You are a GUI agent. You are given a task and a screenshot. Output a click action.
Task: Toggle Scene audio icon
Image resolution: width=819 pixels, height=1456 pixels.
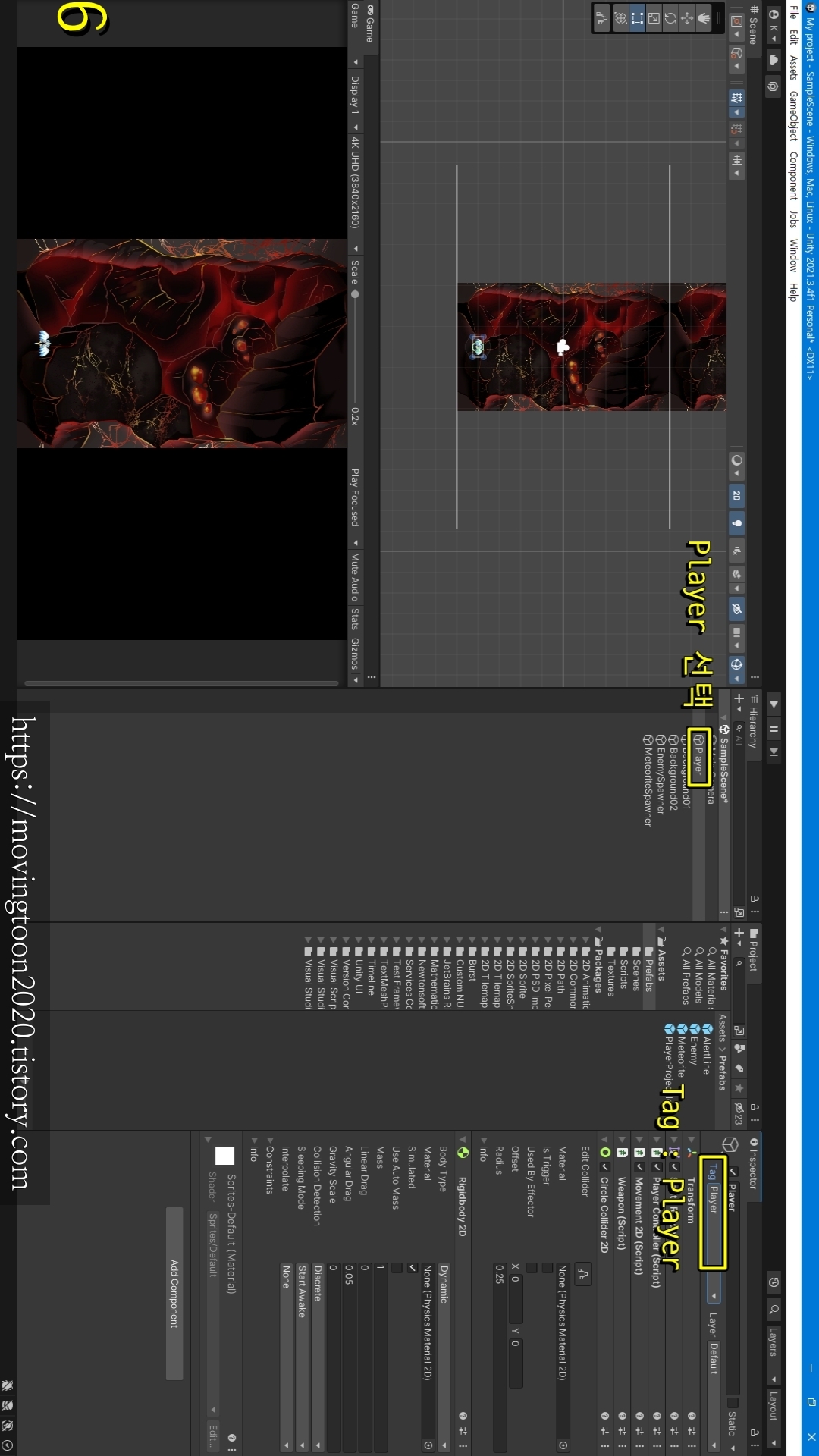(x=736, y=551)
